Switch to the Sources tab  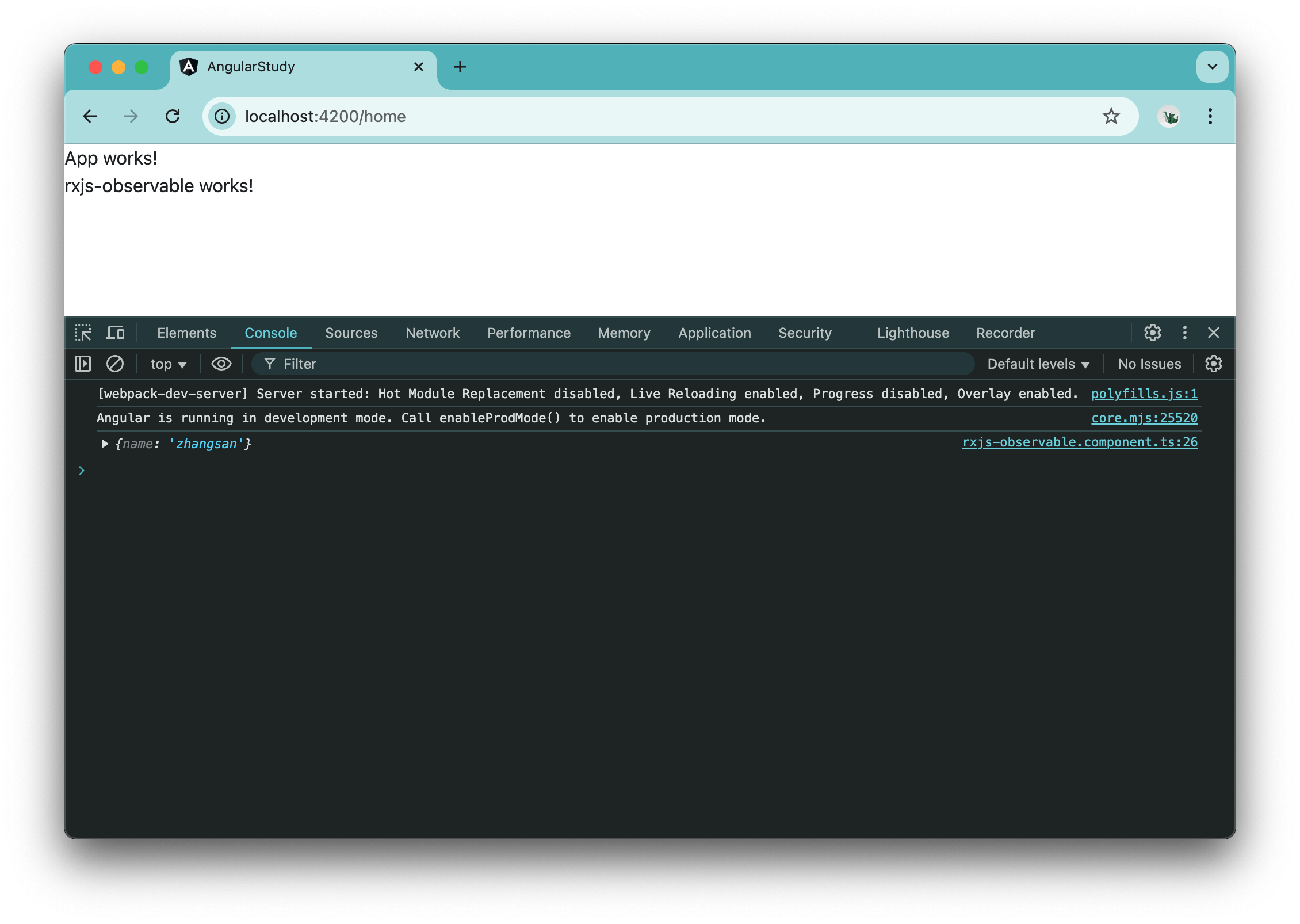coord(351,332)
